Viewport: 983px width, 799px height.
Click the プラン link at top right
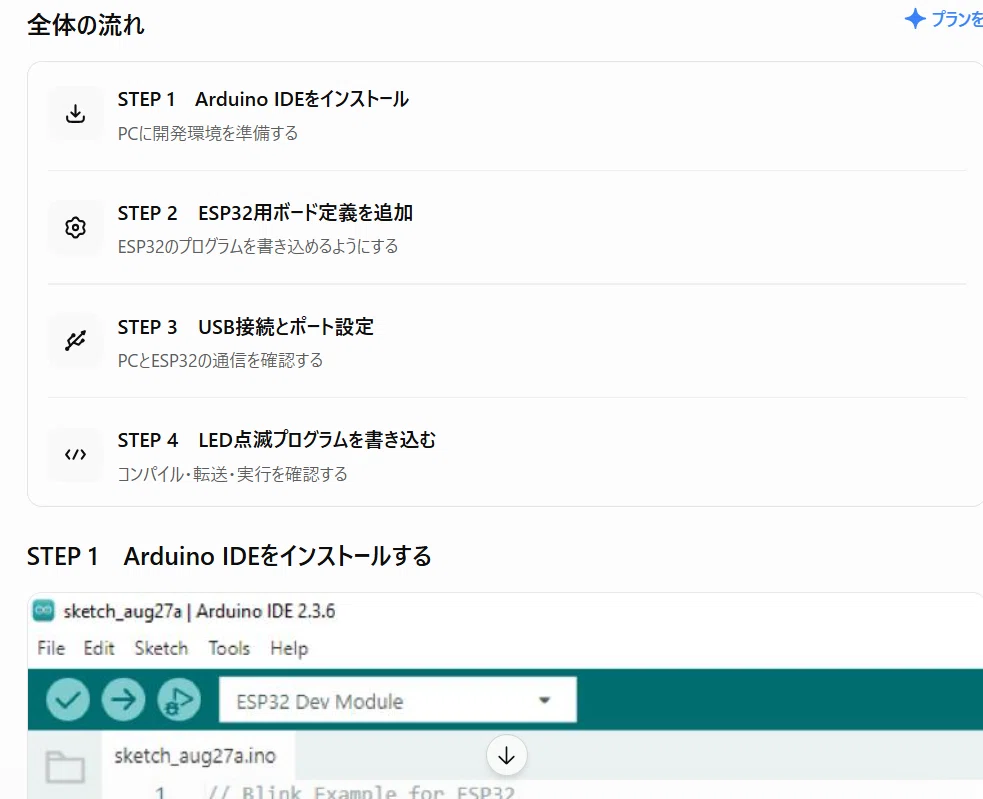tap(957, 19)
